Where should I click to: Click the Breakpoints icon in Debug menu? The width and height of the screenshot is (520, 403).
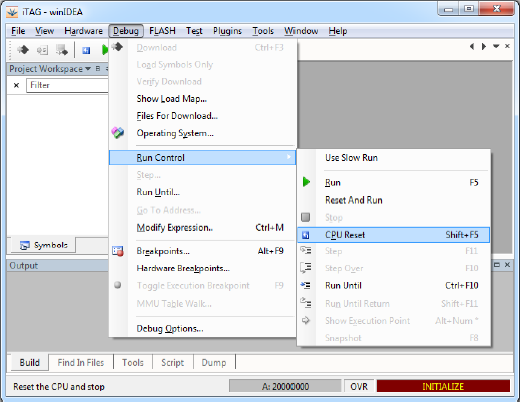click(x=118, y=251)
